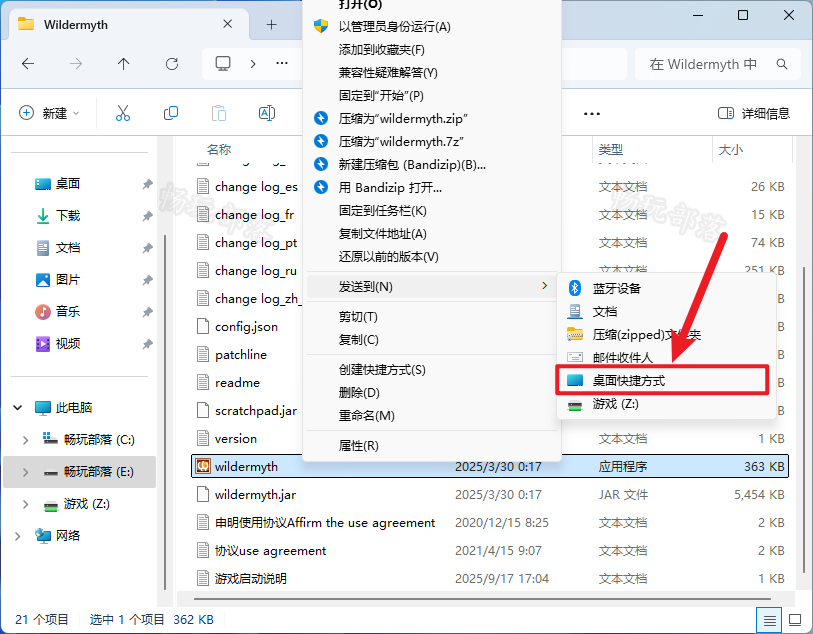Image resolution: width=813 pixels, height=634 pixels.
Task: Select file scratchpad.jar
Action: coord(256,411)
